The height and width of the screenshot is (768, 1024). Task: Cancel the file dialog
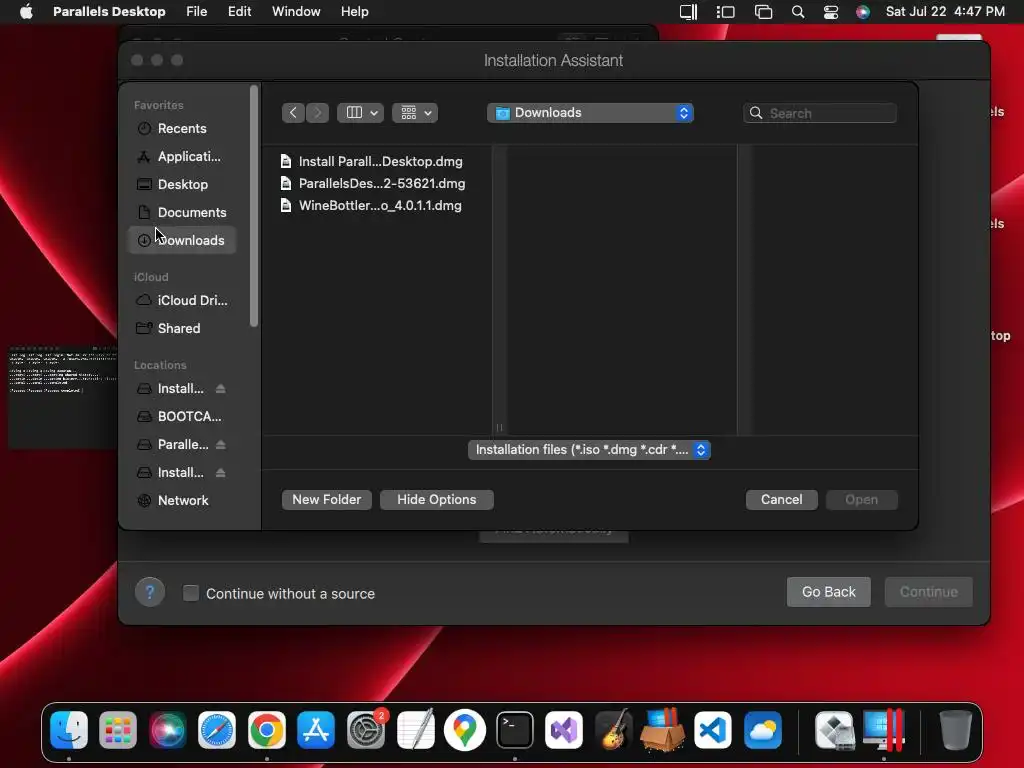coord(782,500)
